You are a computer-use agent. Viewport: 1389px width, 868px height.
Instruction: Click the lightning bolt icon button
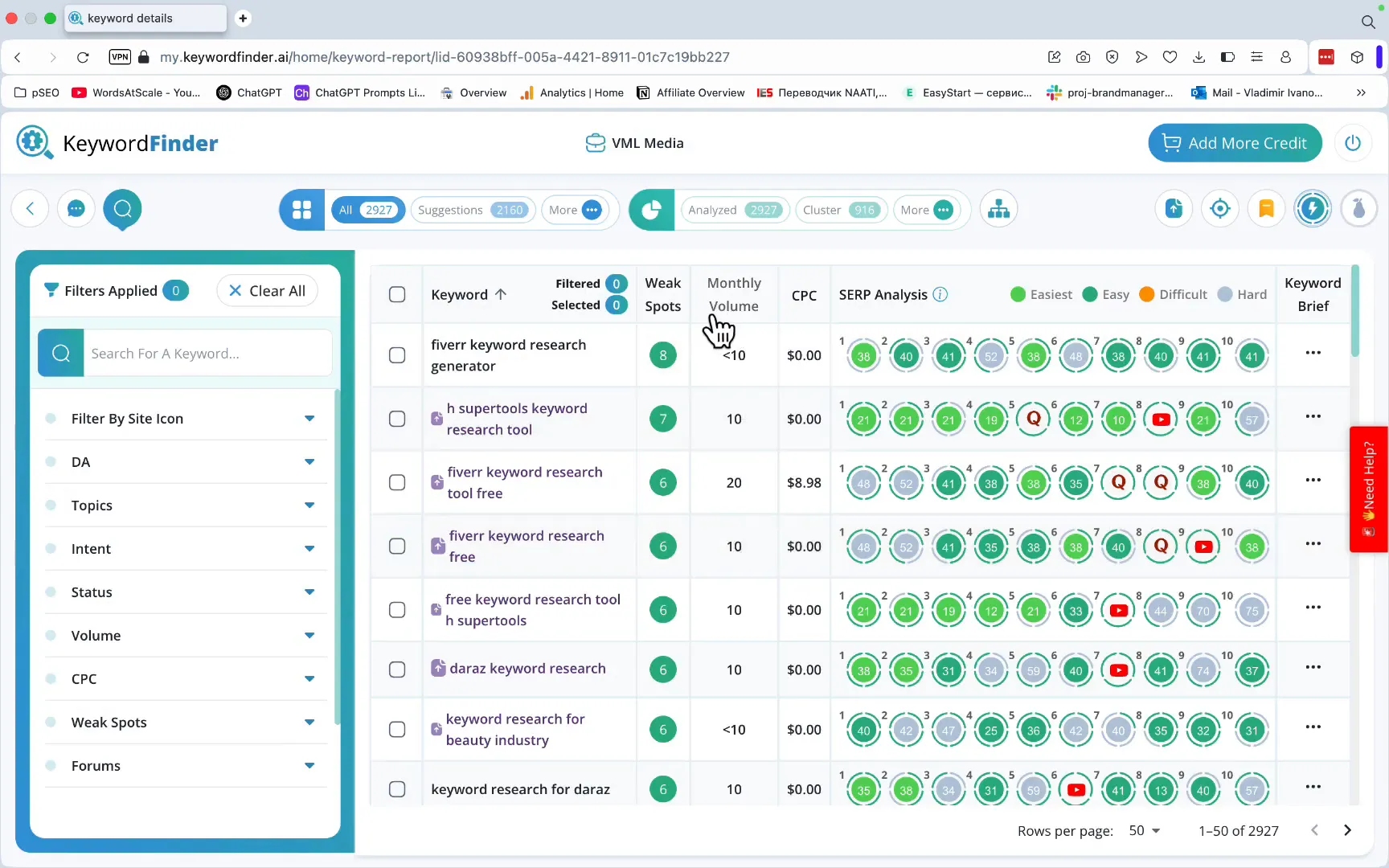[x=1313, y=209]
